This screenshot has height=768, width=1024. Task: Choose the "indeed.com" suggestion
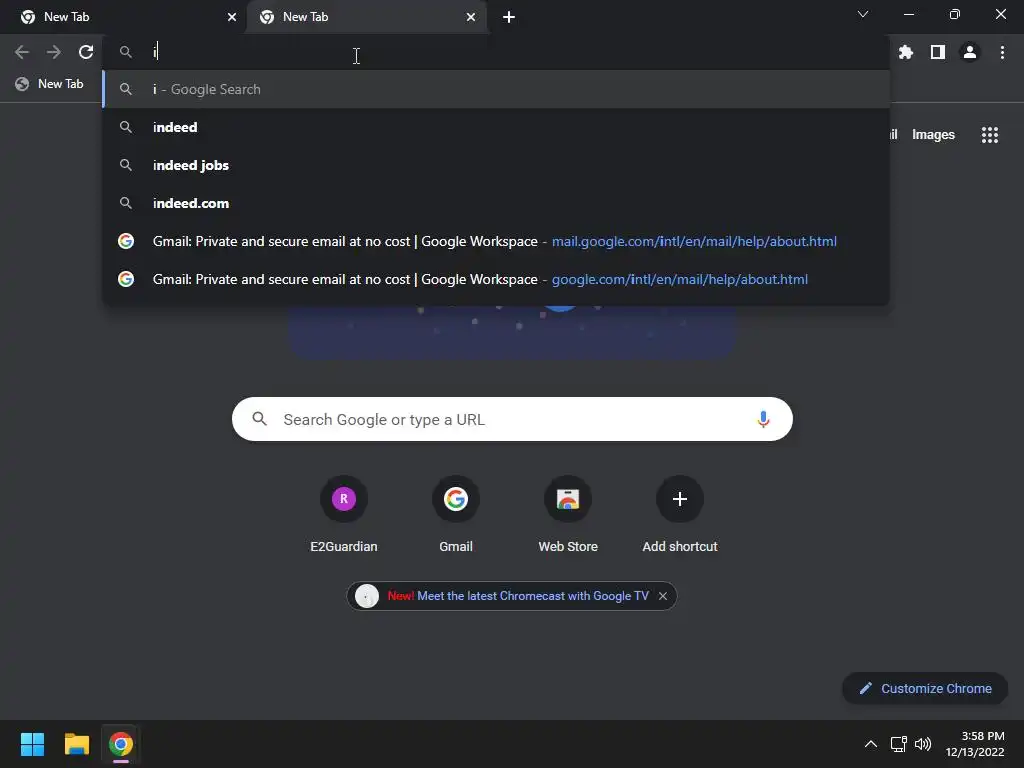point(496,203)
